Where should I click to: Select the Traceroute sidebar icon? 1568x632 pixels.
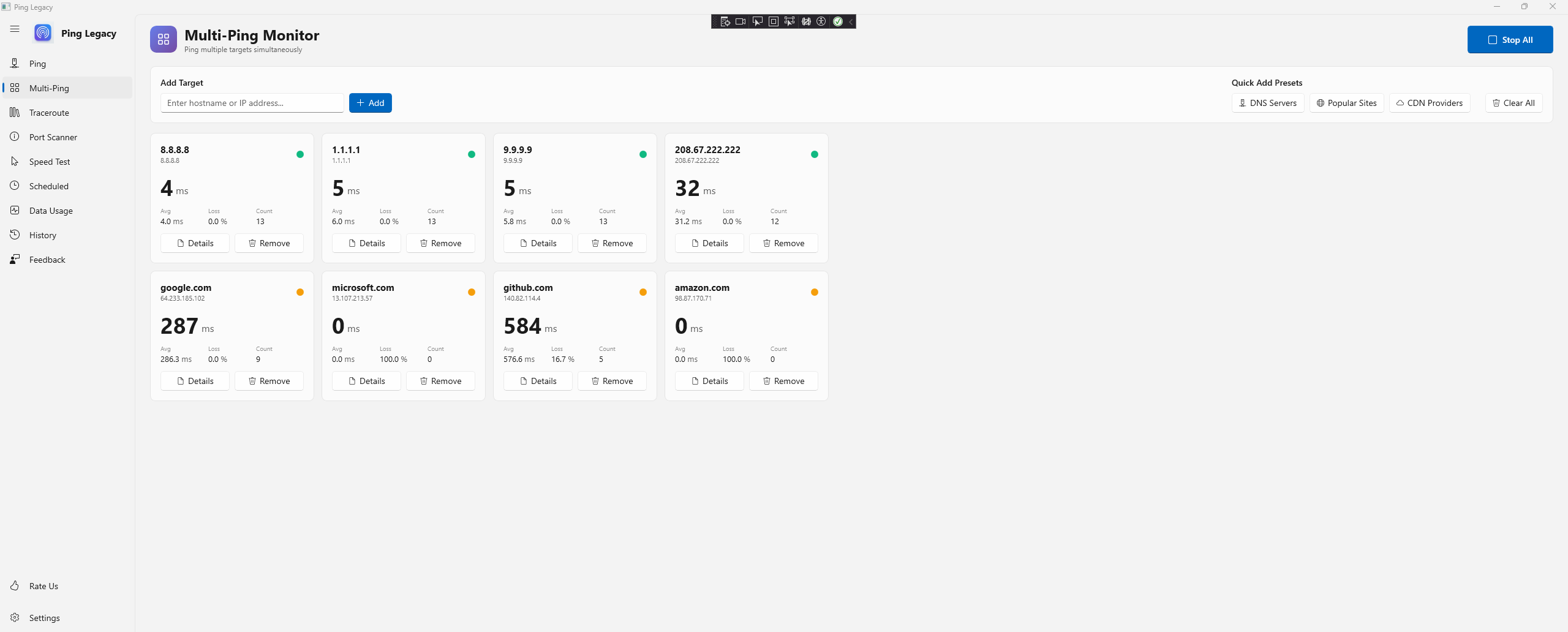tap(15, 112)
